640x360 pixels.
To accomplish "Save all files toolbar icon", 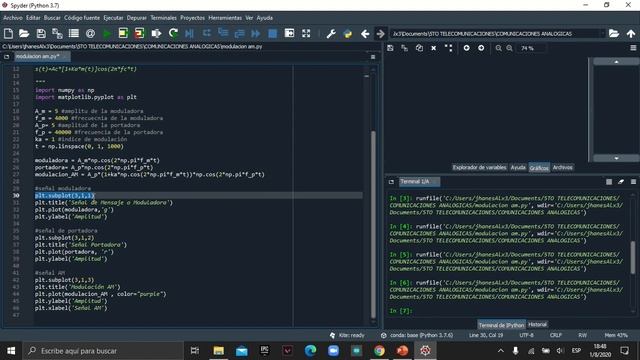I will [x=57, y=33].
